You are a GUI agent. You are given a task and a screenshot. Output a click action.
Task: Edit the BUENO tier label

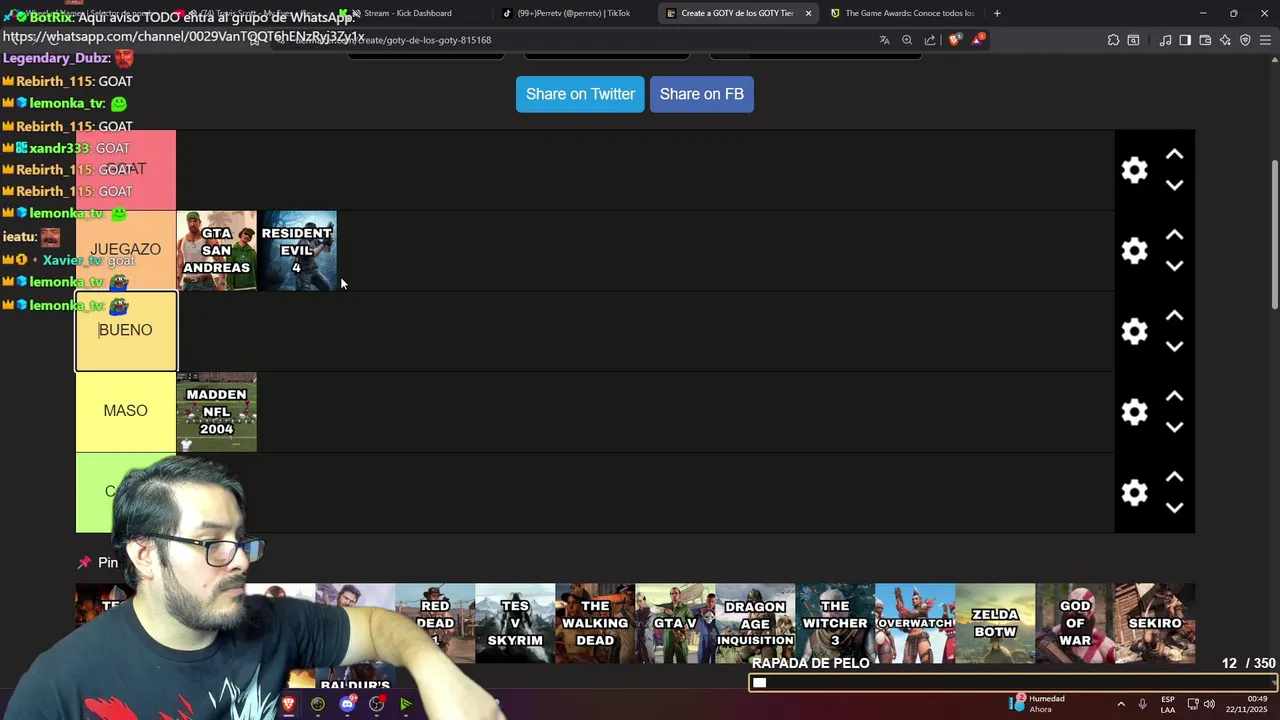(x=126, y=331)
